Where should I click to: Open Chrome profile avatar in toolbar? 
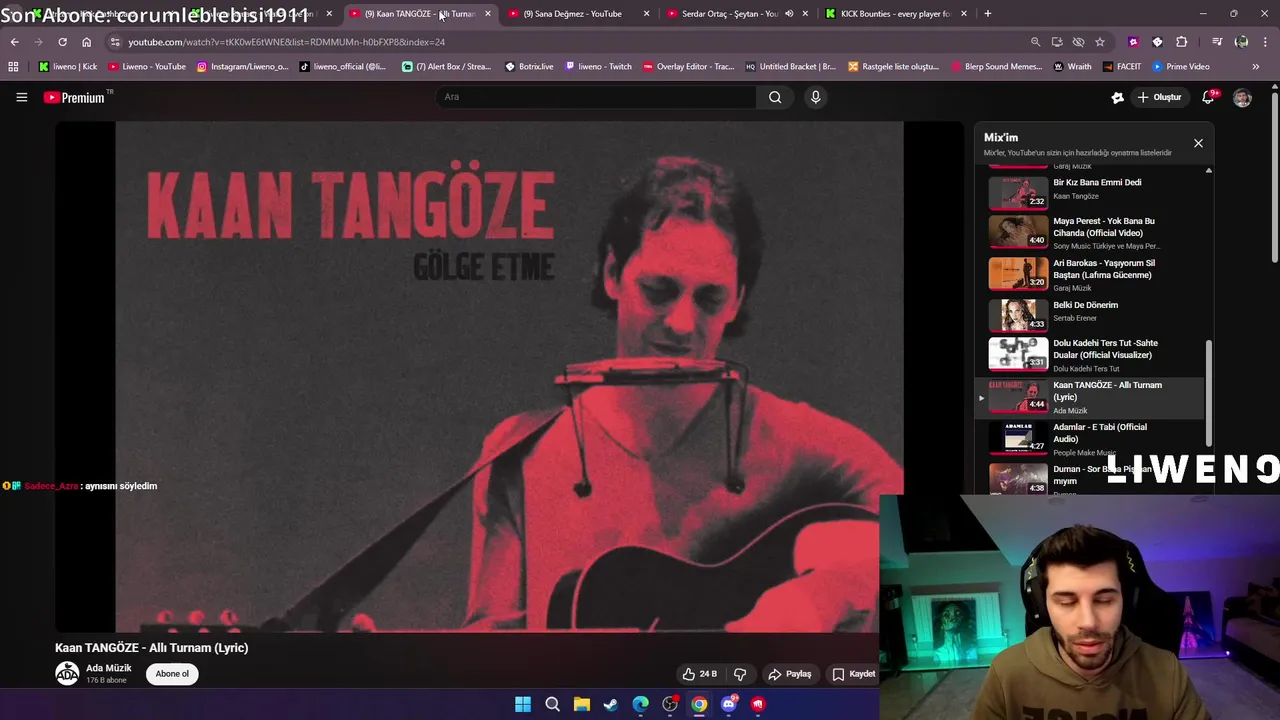pyautogui.click(x=1242, y=42)
